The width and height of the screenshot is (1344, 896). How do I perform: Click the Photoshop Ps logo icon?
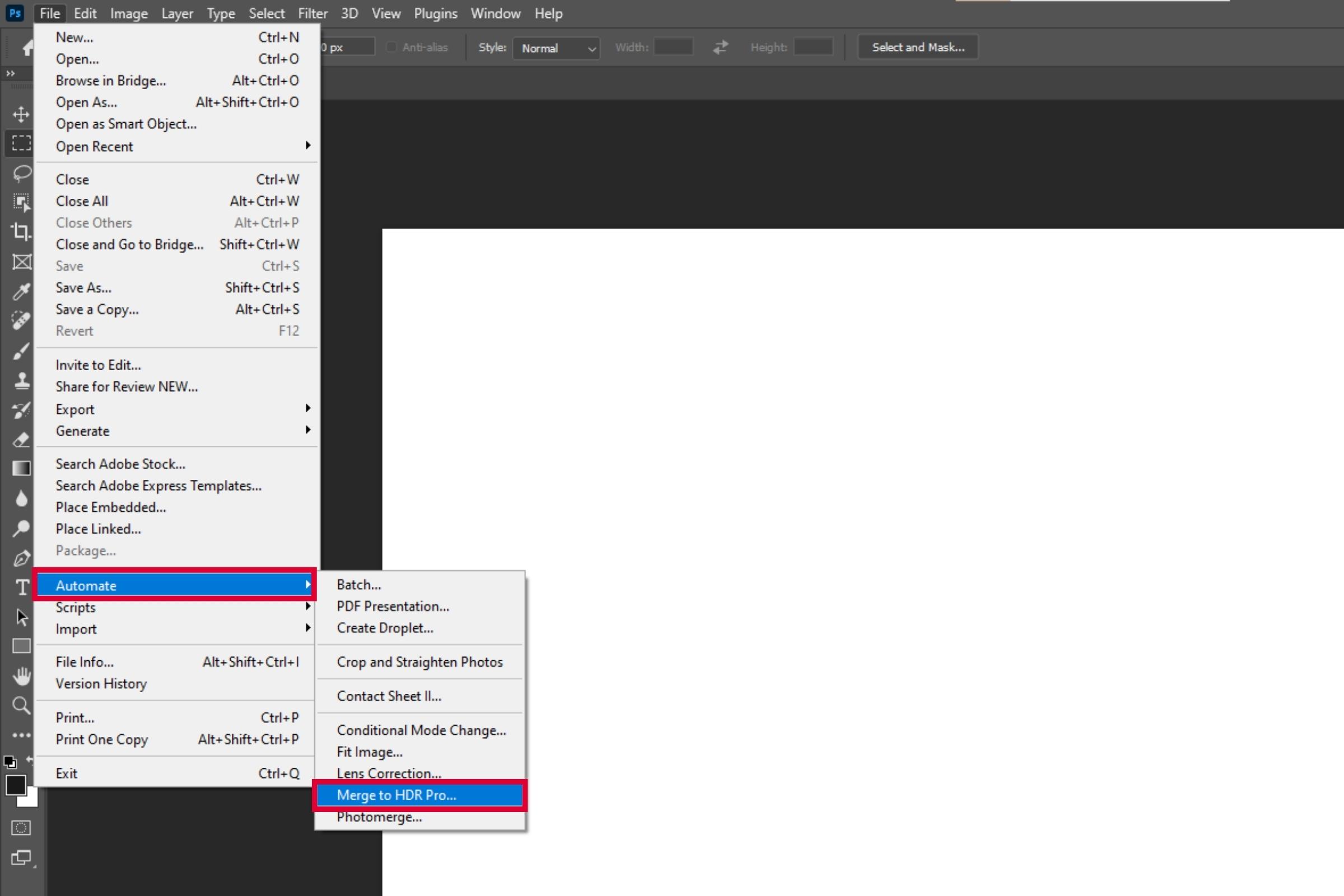pos(15,12)
